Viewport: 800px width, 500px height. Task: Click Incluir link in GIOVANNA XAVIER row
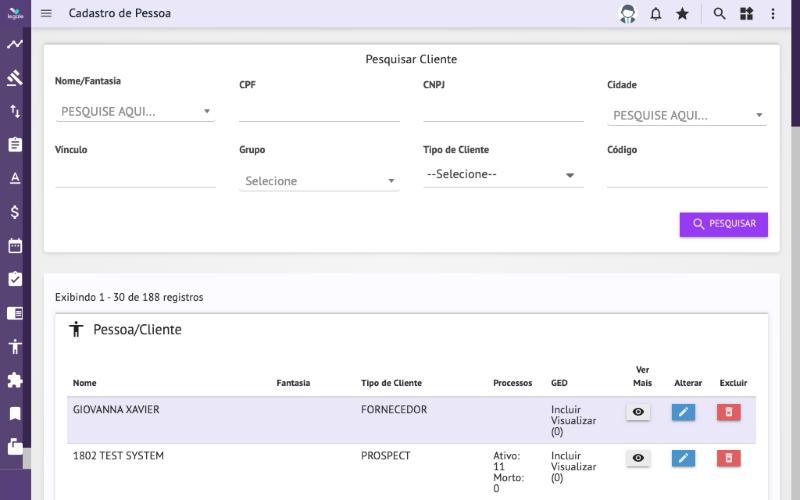point(566,410)
